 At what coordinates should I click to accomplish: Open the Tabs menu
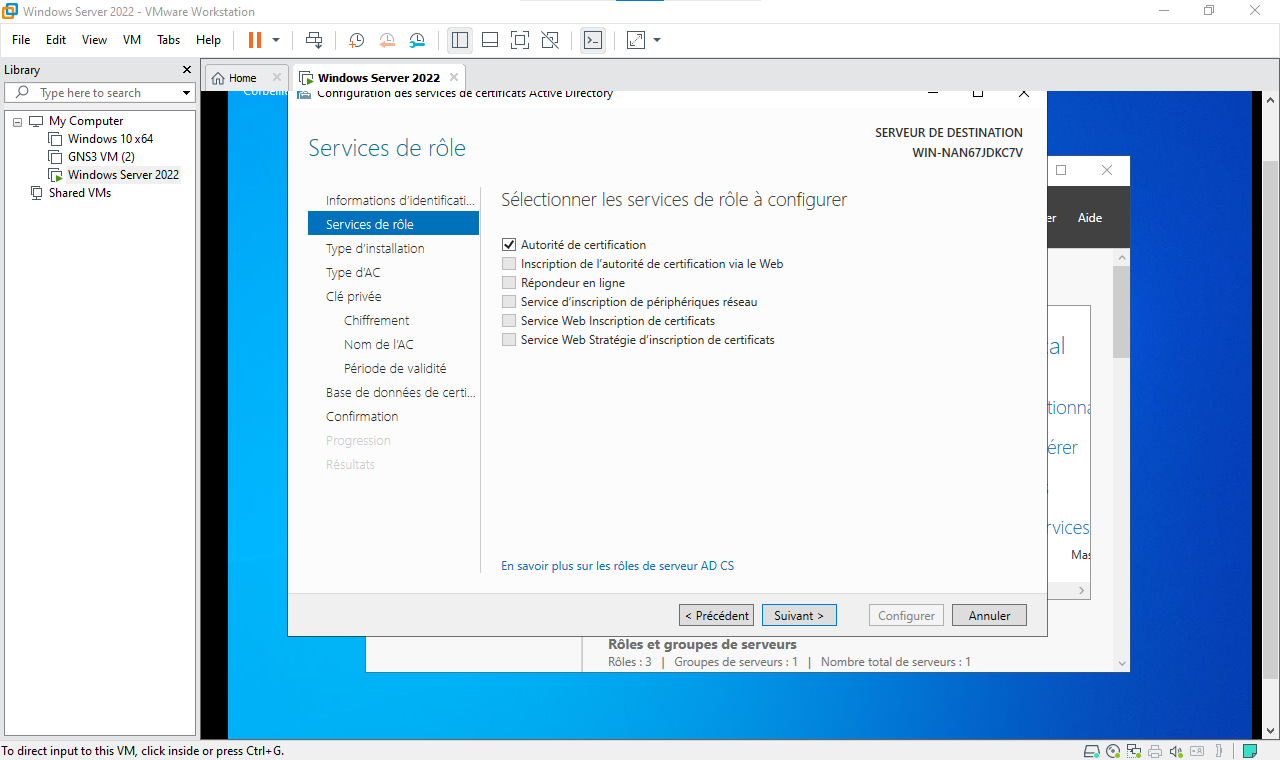[x=169, y=40]
